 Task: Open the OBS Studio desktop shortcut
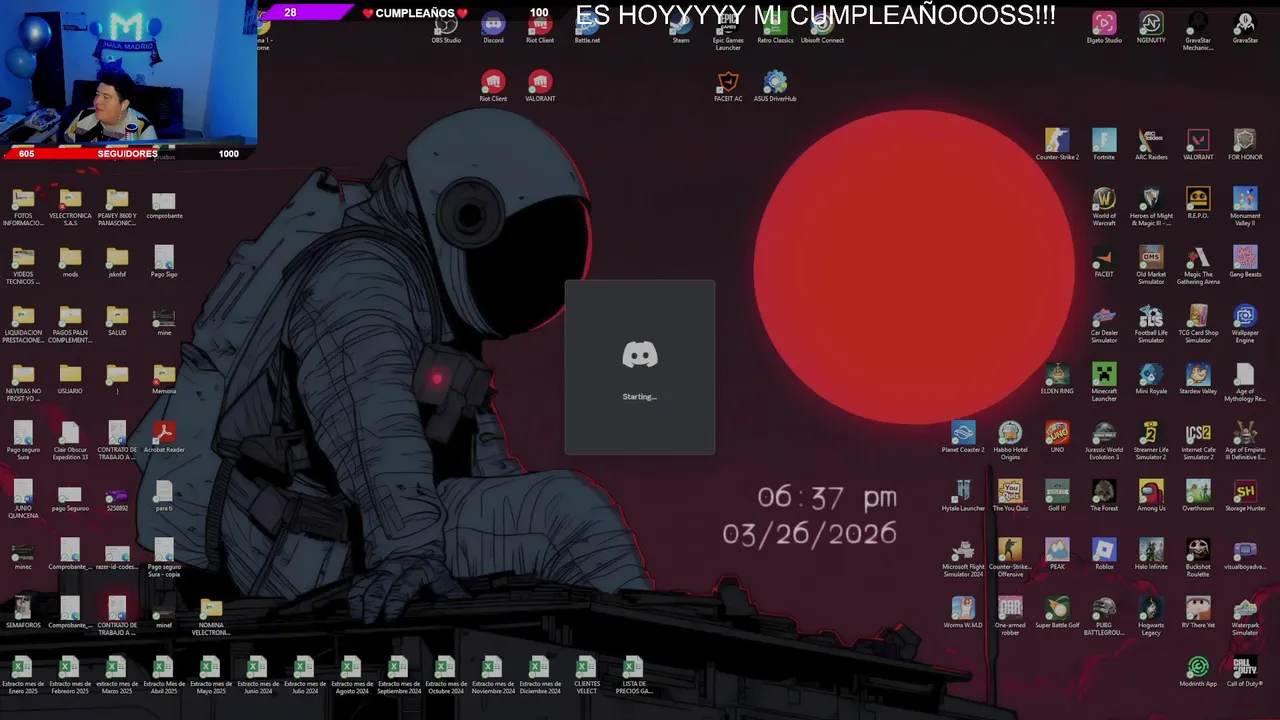pos(446,27)
